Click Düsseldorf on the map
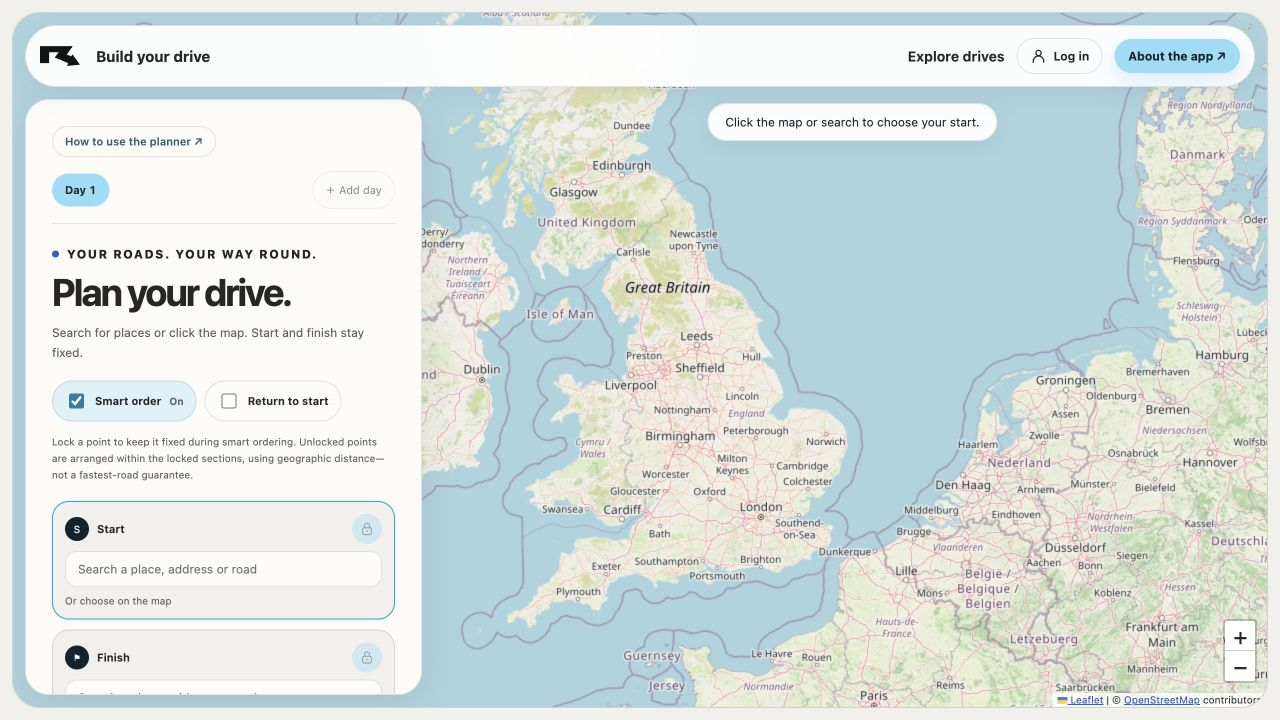The width and height of the screenshot is (1280, 720). tap(1074, 547)
